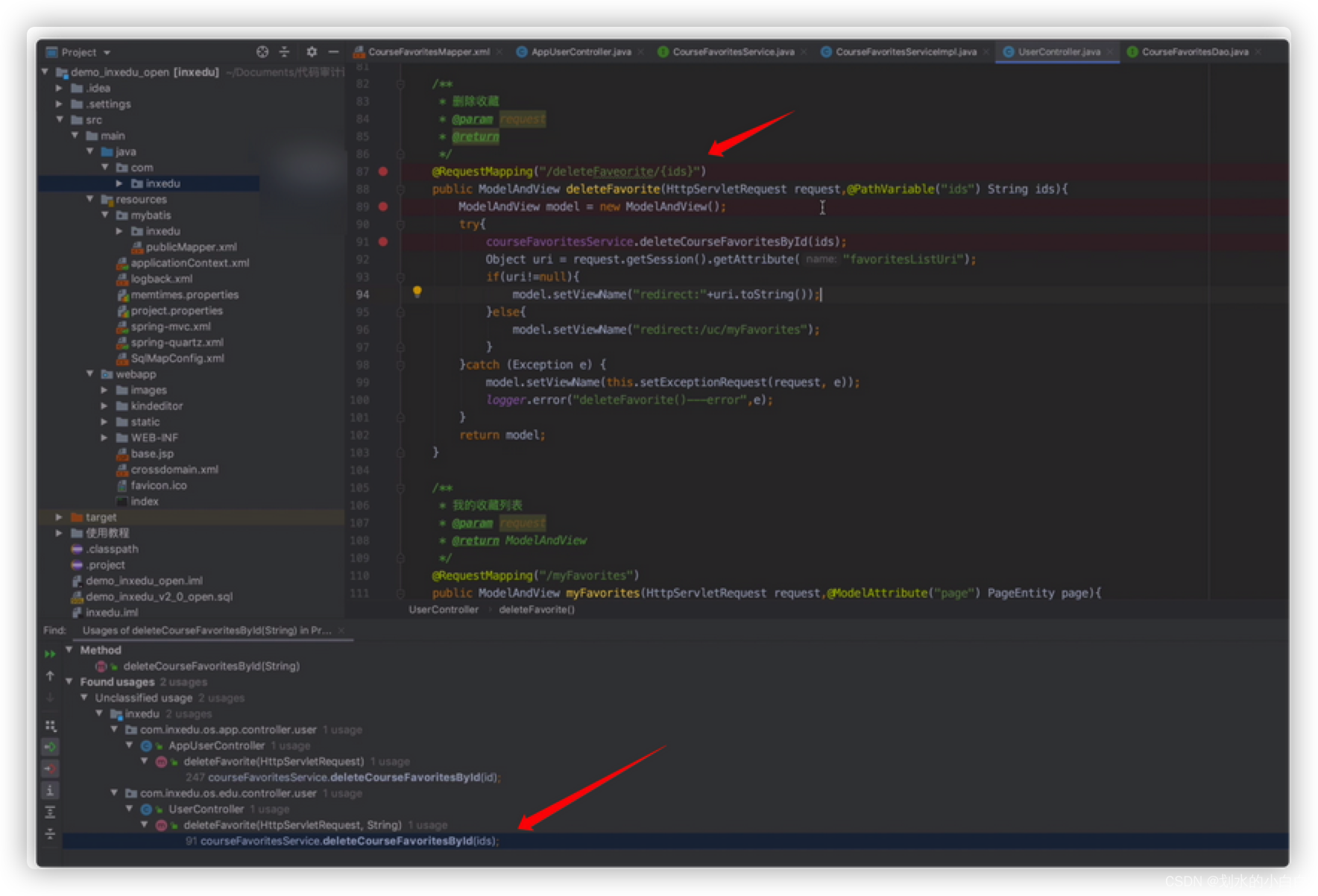
Task: Collapse Unclassified usage node
Action: 83,698
